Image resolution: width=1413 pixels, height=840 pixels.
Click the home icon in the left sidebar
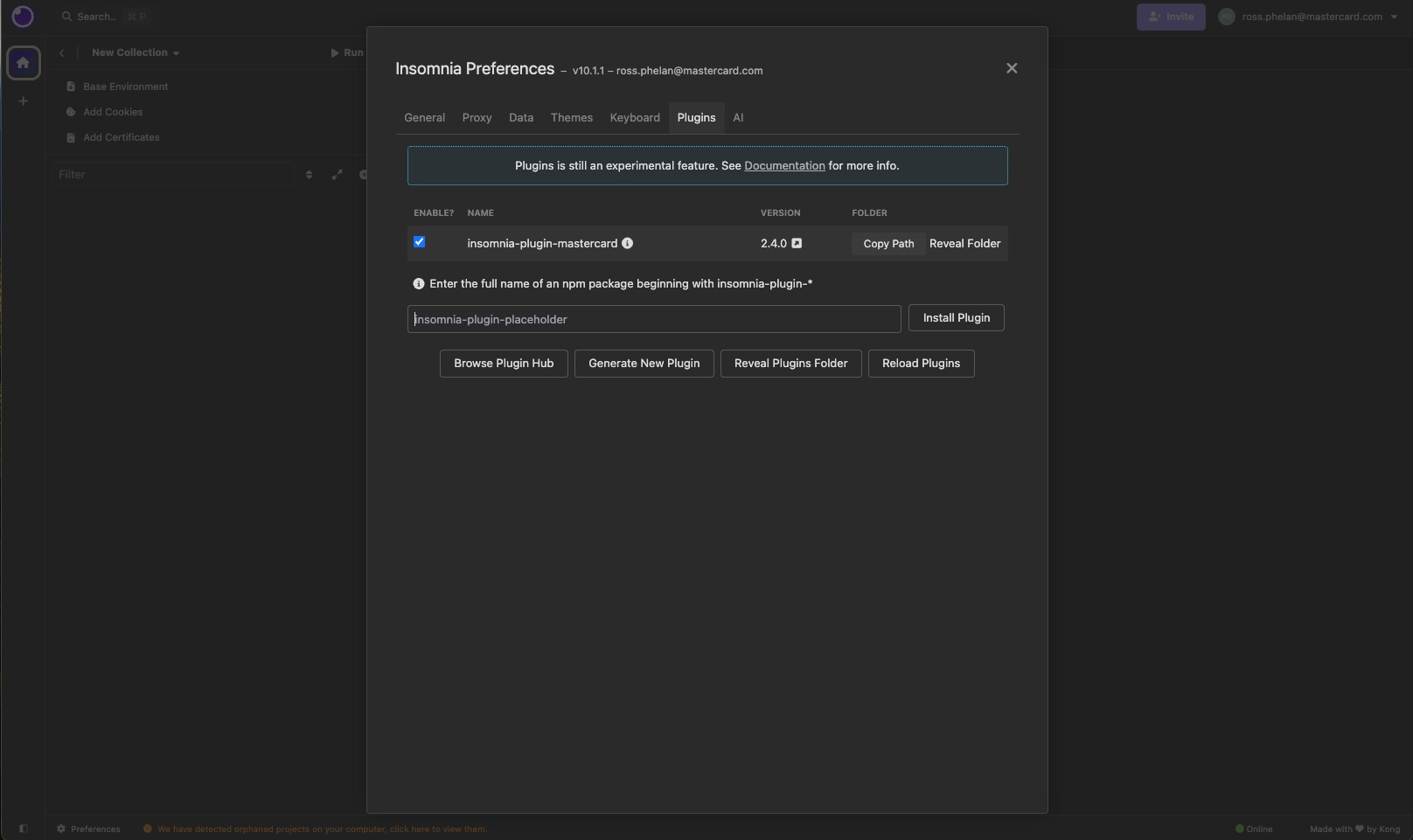click(24, 63)
